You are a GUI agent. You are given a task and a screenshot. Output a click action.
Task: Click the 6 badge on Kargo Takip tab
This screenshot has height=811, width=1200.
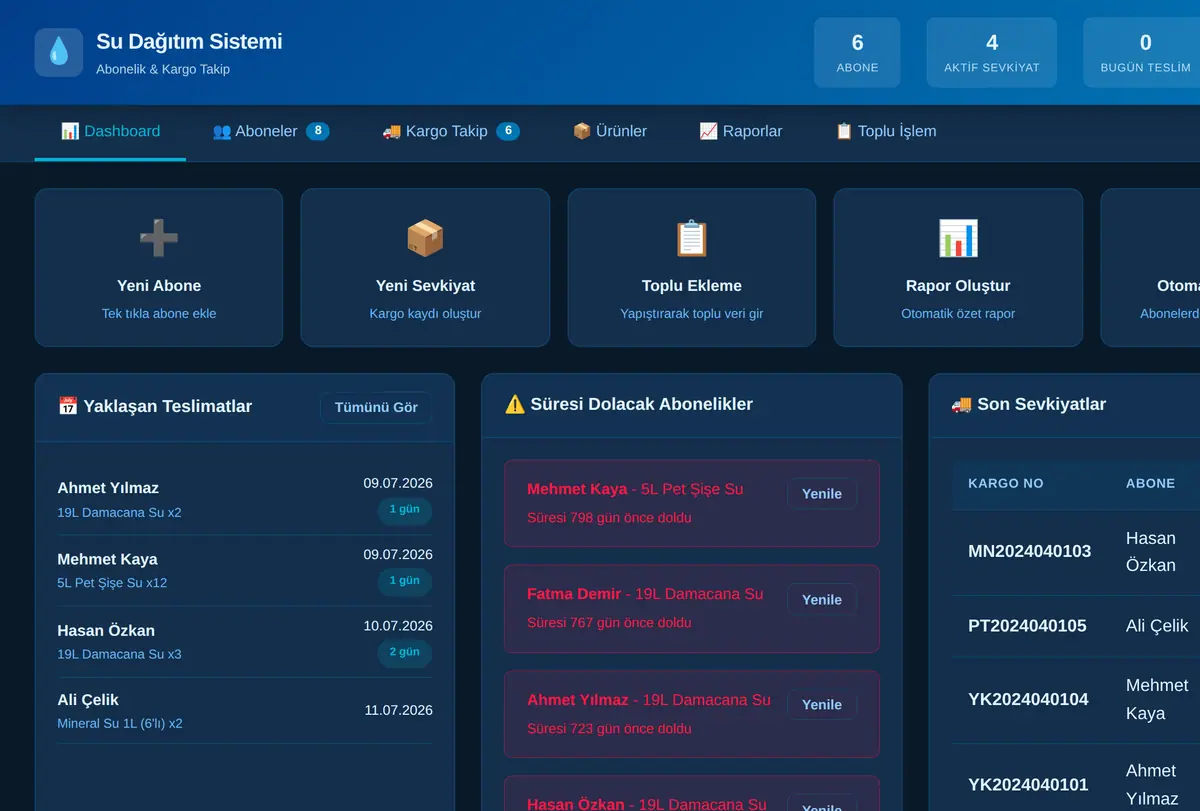click(508, 131)
